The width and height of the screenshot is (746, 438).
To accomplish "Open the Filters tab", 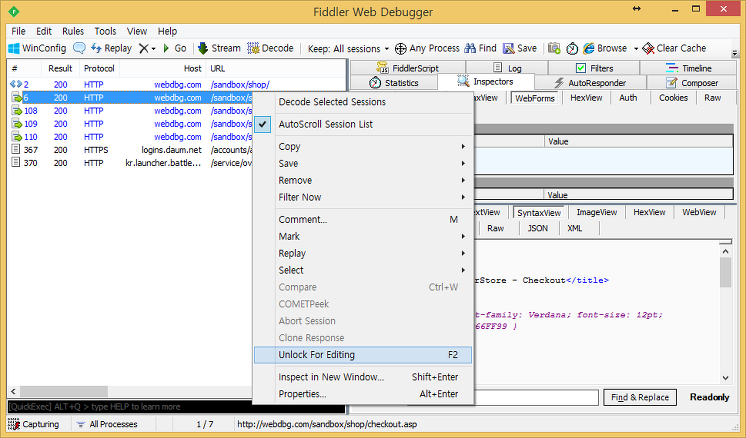I will click(594, 68).
